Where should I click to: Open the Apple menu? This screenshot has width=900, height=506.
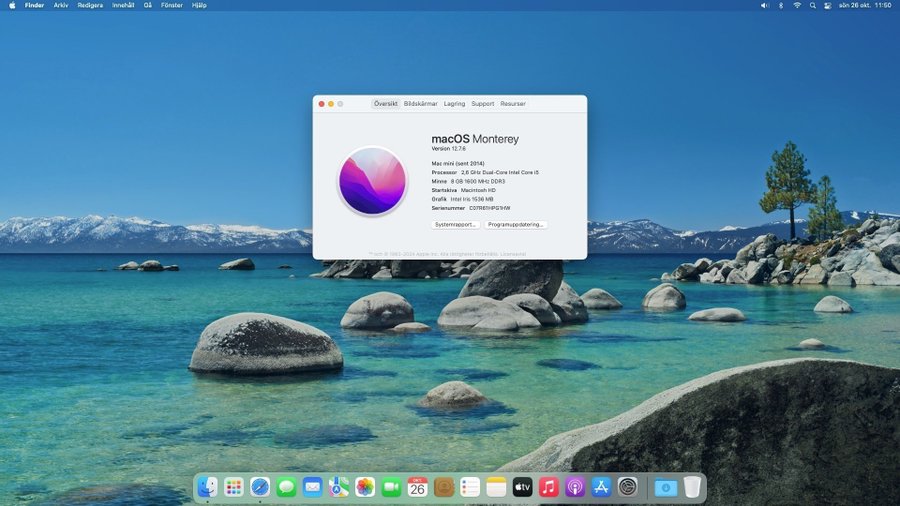click(x=12, y=5)
